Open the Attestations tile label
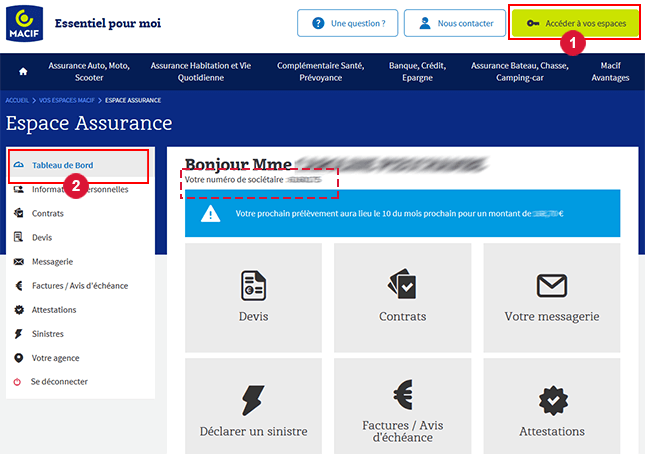This screenshot has width=645, height=454. pyautogui.click(x=552, y=431)
